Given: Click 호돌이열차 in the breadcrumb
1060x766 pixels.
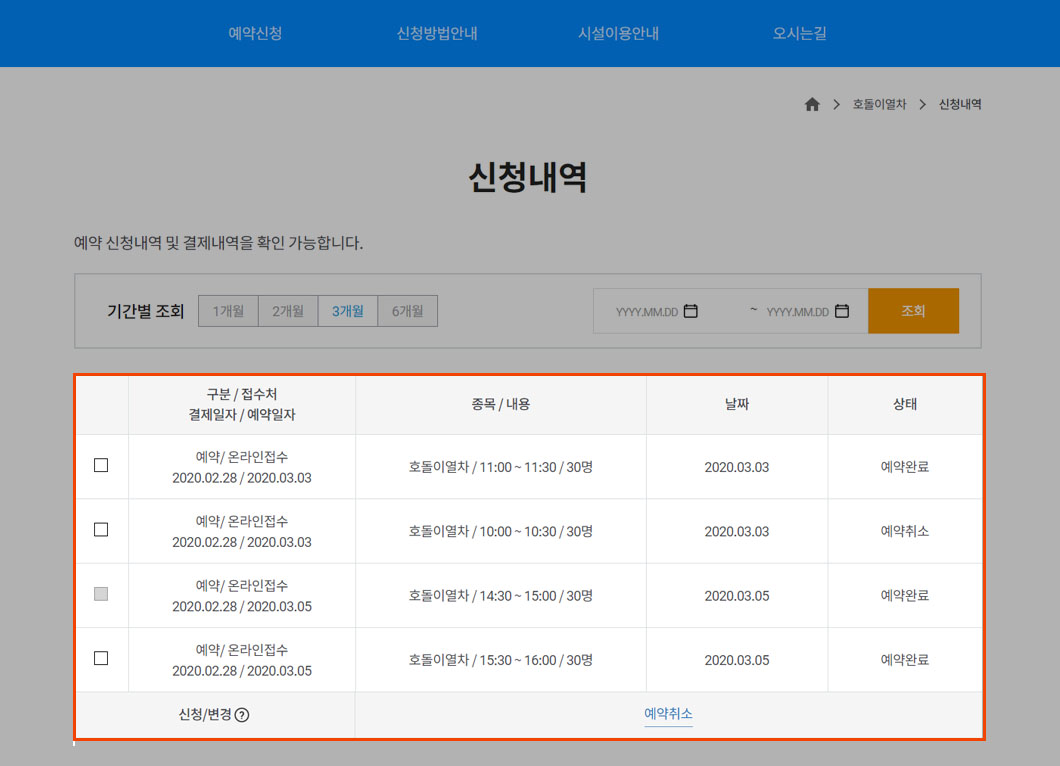Looking at the screenshot, I should point(879,104).
